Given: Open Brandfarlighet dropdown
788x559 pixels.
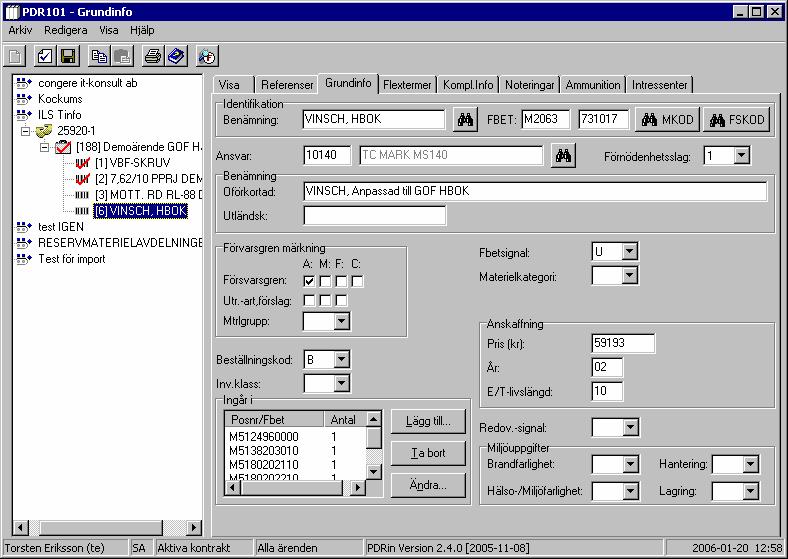Looking at the screenshot, I should click(630, 464).
